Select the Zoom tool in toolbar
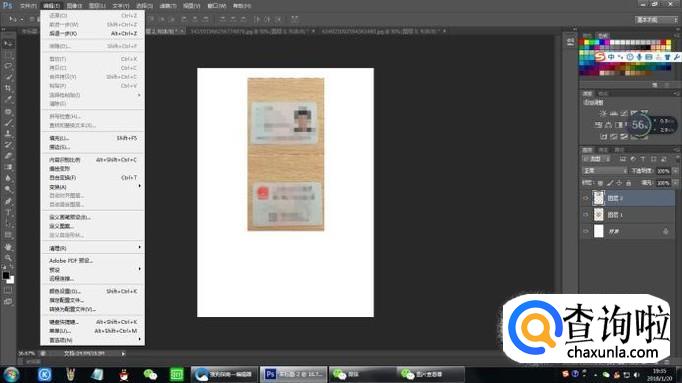This screenshot has height=383, width=682. click(8, 258)
